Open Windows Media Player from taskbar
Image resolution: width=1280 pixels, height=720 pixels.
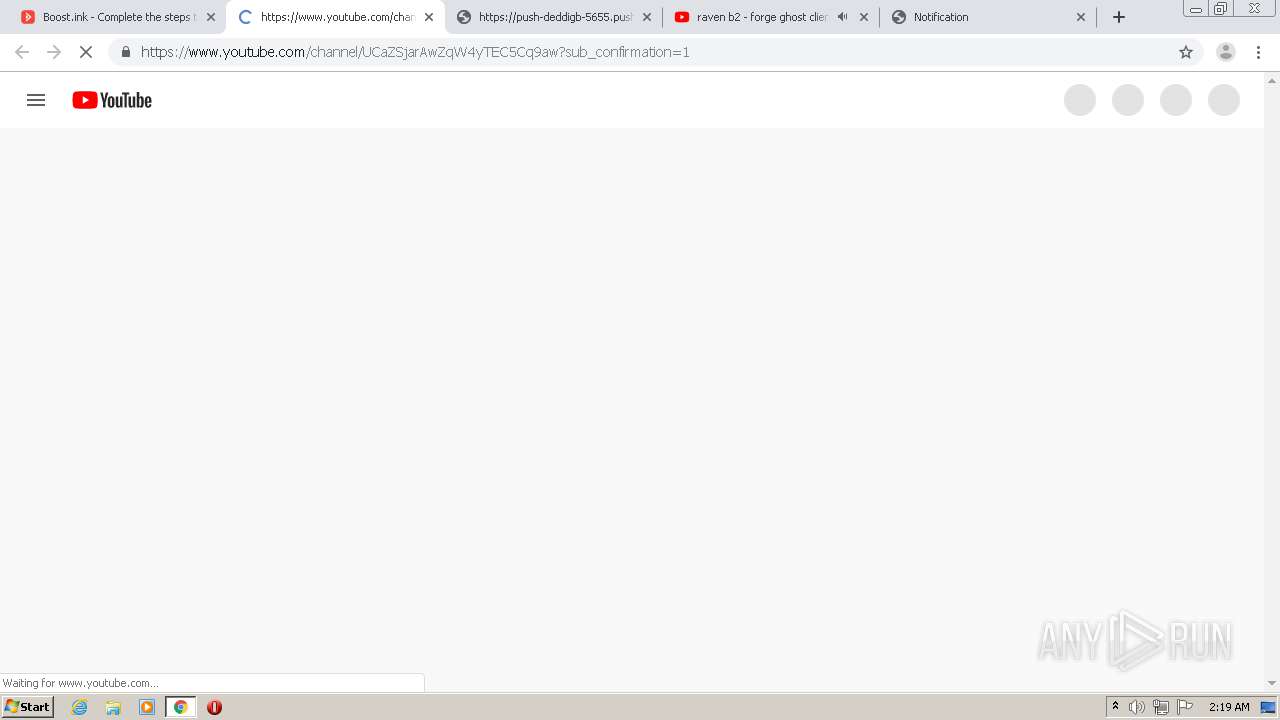tap(147, 707)
